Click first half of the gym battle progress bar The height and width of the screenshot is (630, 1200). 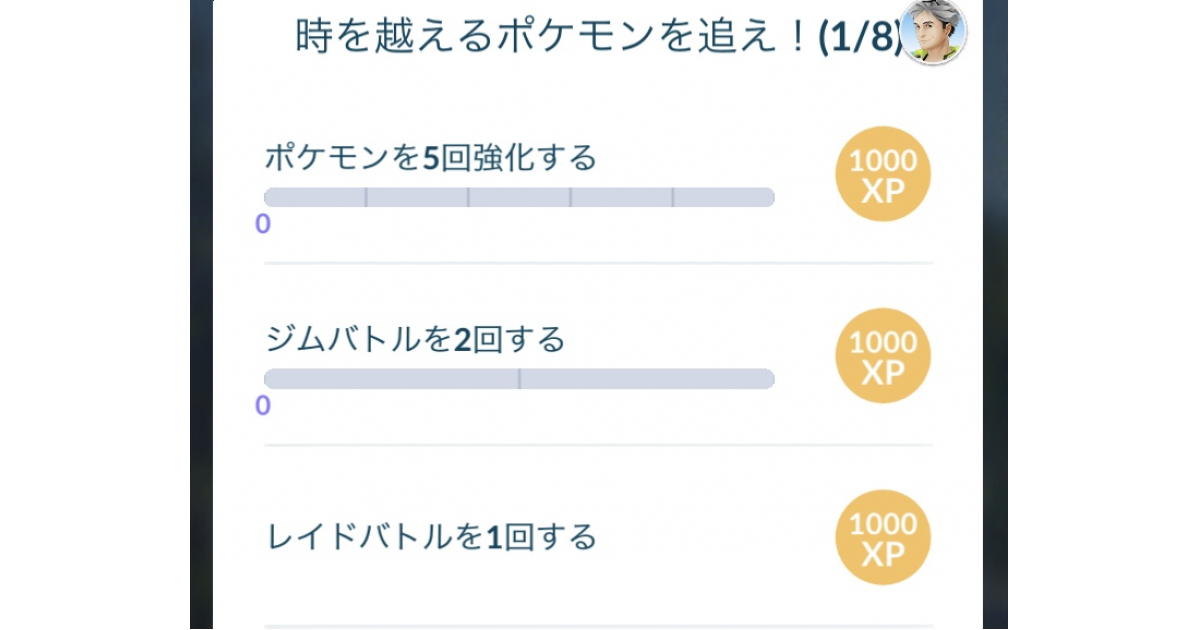tap(391, 379)
